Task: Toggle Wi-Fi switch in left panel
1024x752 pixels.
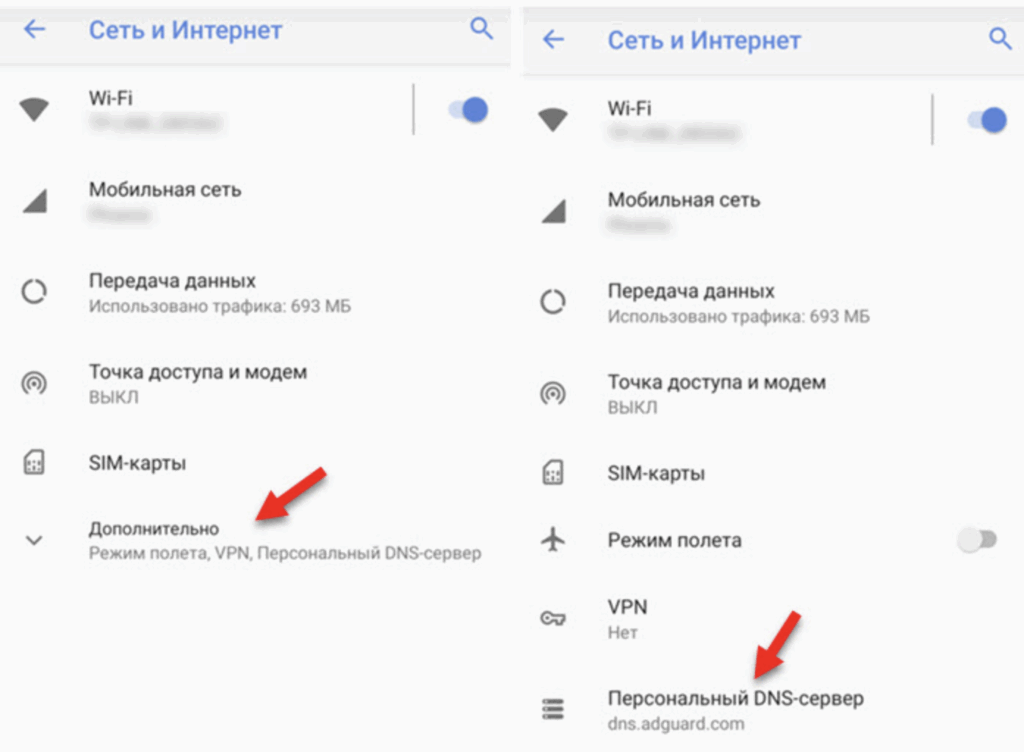Action: (x=468, y=110)
